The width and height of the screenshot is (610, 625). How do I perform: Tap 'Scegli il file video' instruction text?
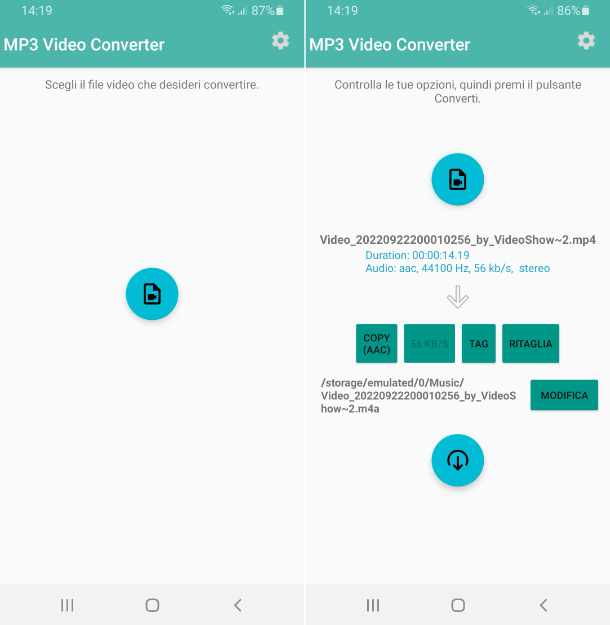152,85
